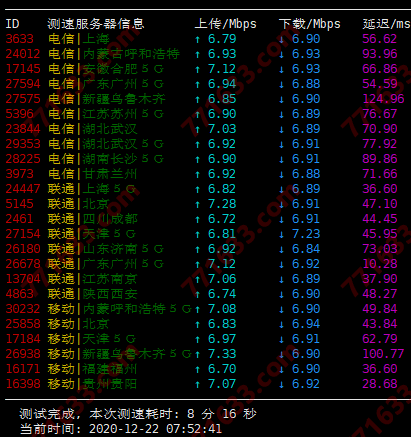This screenshot has width=411, height=437.
Task: Click the 10.28 latency value
Action: coord(380,264)
